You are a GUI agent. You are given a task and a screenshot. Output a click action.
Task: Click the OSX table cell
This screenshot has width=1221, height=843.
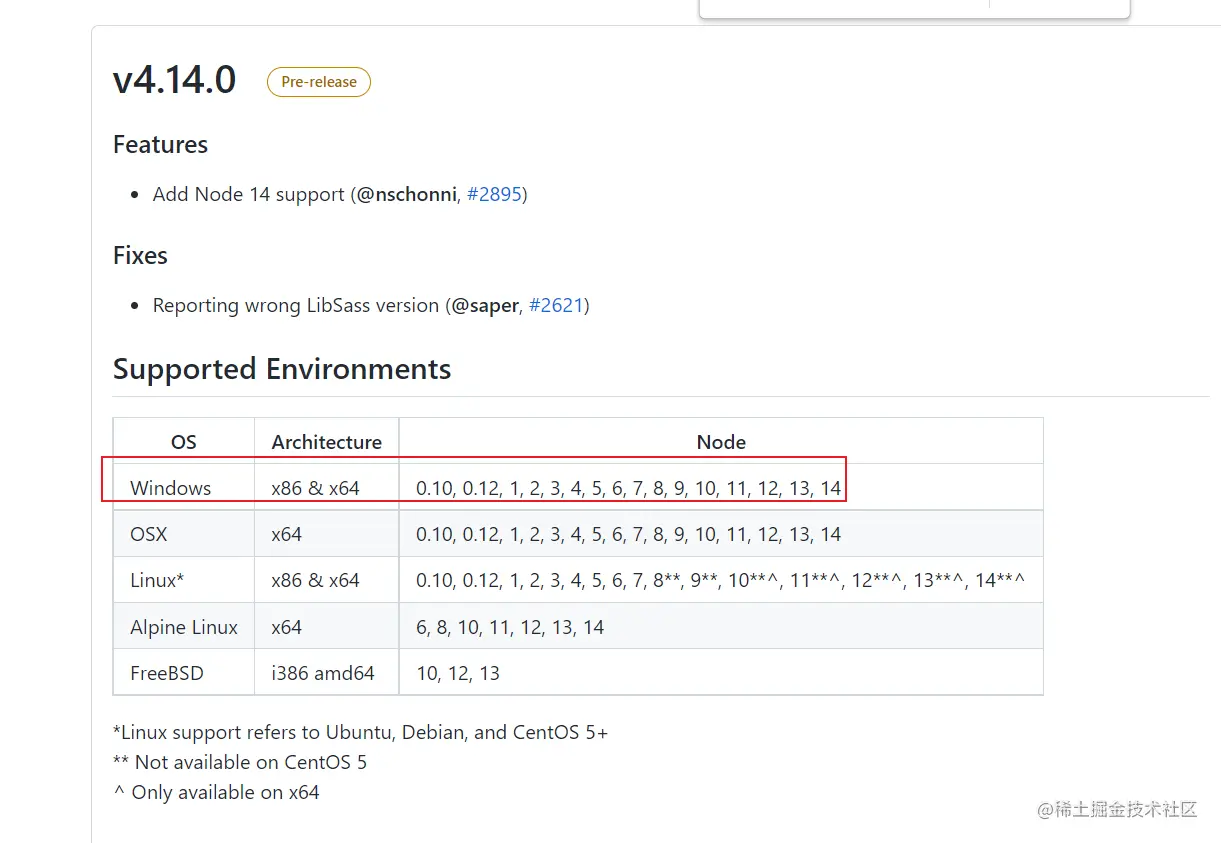[149, 534]
